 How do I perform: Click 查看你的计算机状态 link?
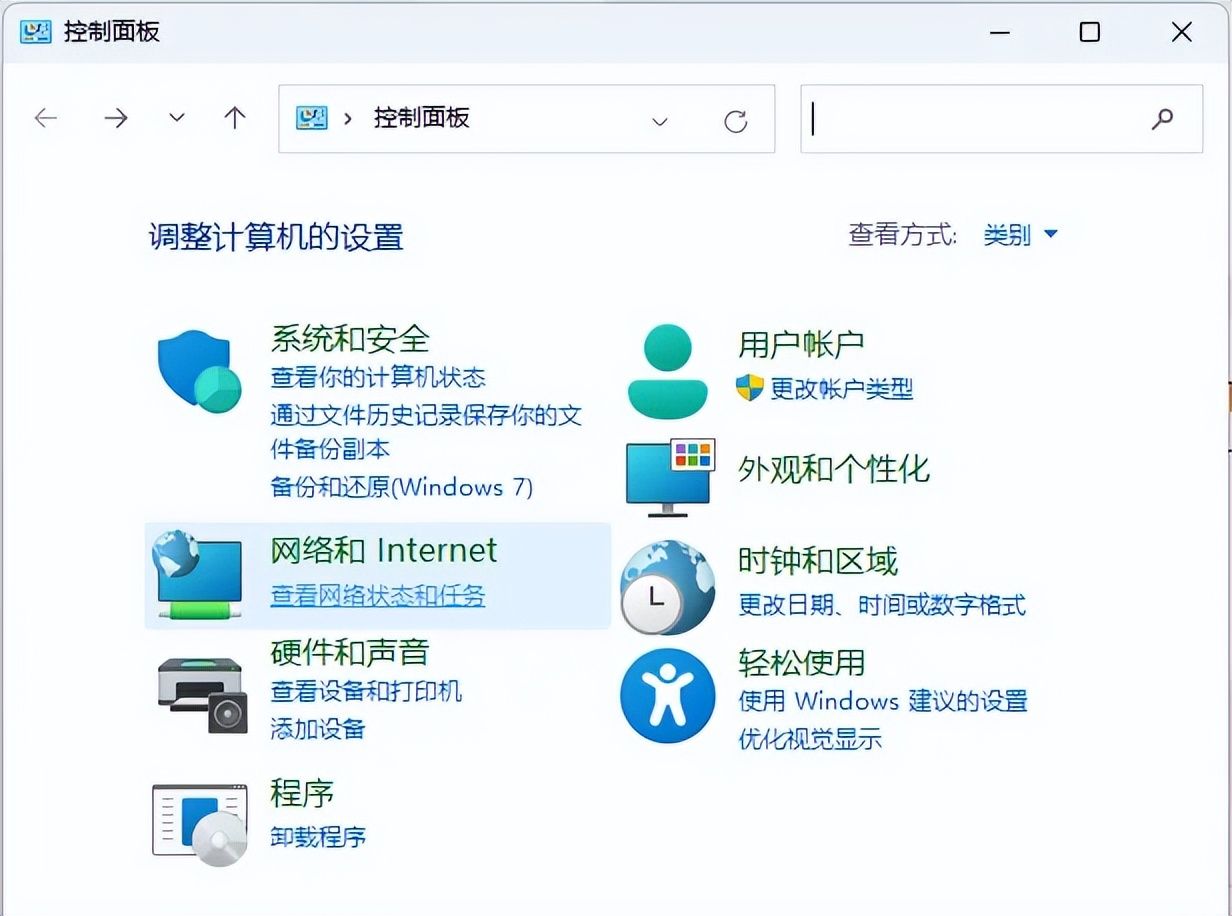[378, 377]
